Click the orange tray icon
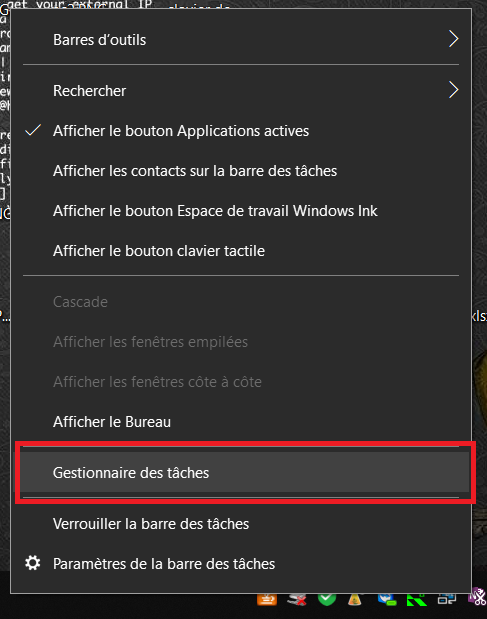 click(267, 599)
